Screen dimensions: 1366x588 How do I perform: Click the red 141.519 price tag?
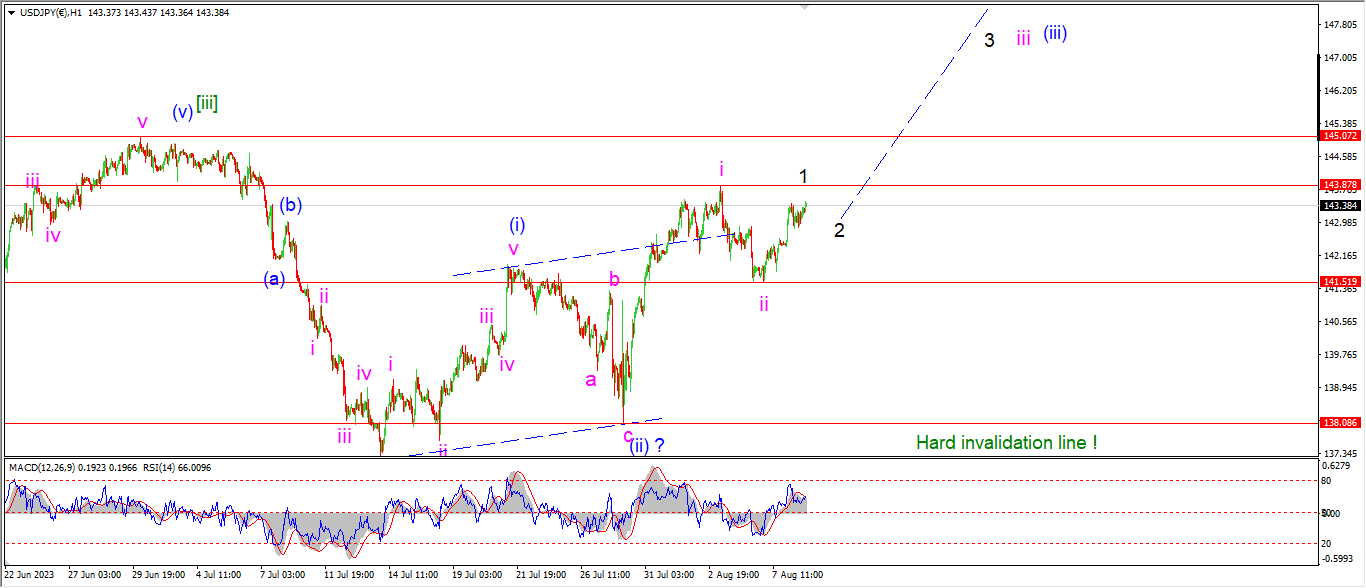pos(1339,282)
